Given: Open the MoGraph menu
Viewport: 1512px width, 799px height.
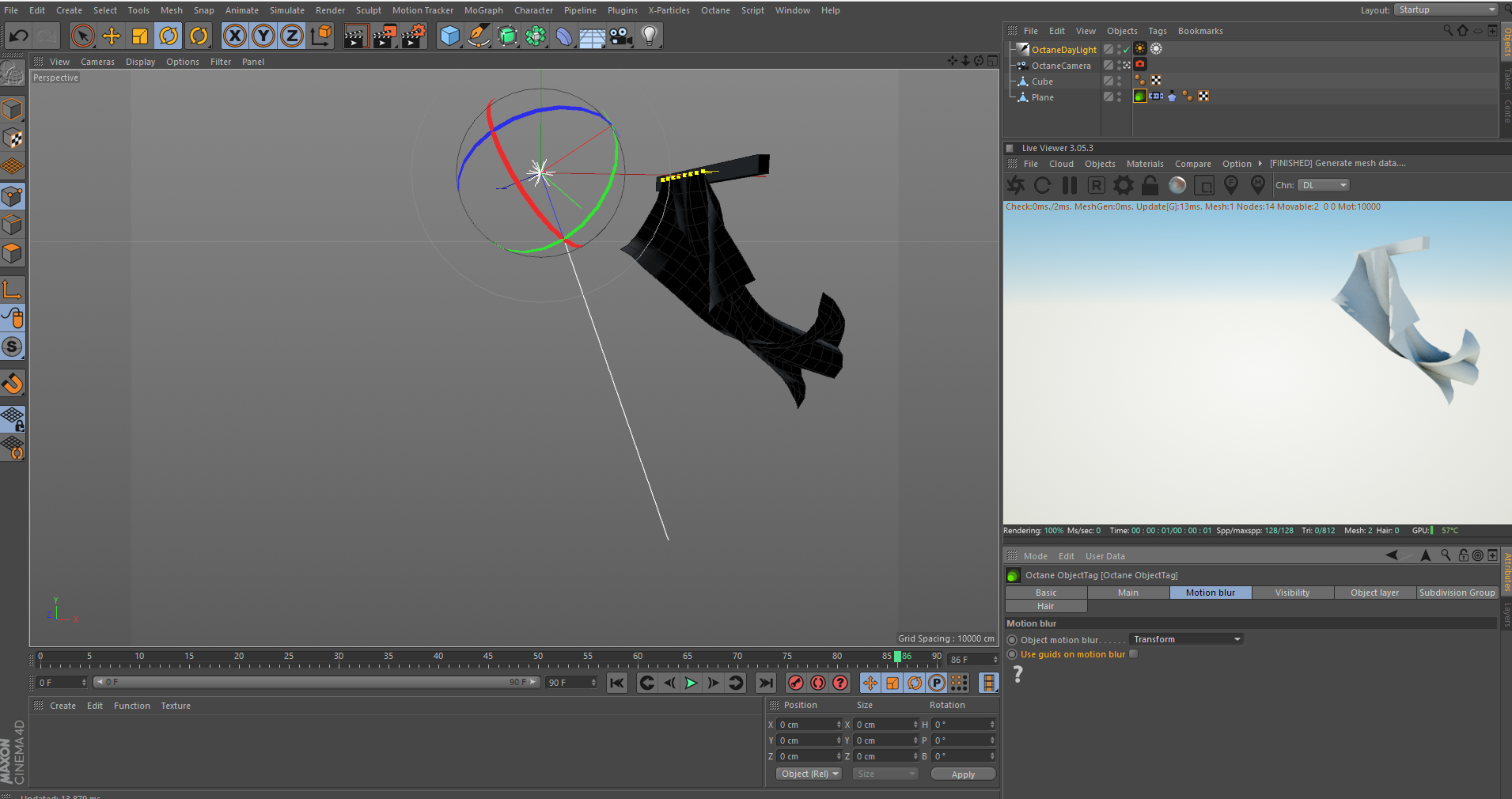Looking at the screenshot, I should pyautogui.click(x=483, y=10).
